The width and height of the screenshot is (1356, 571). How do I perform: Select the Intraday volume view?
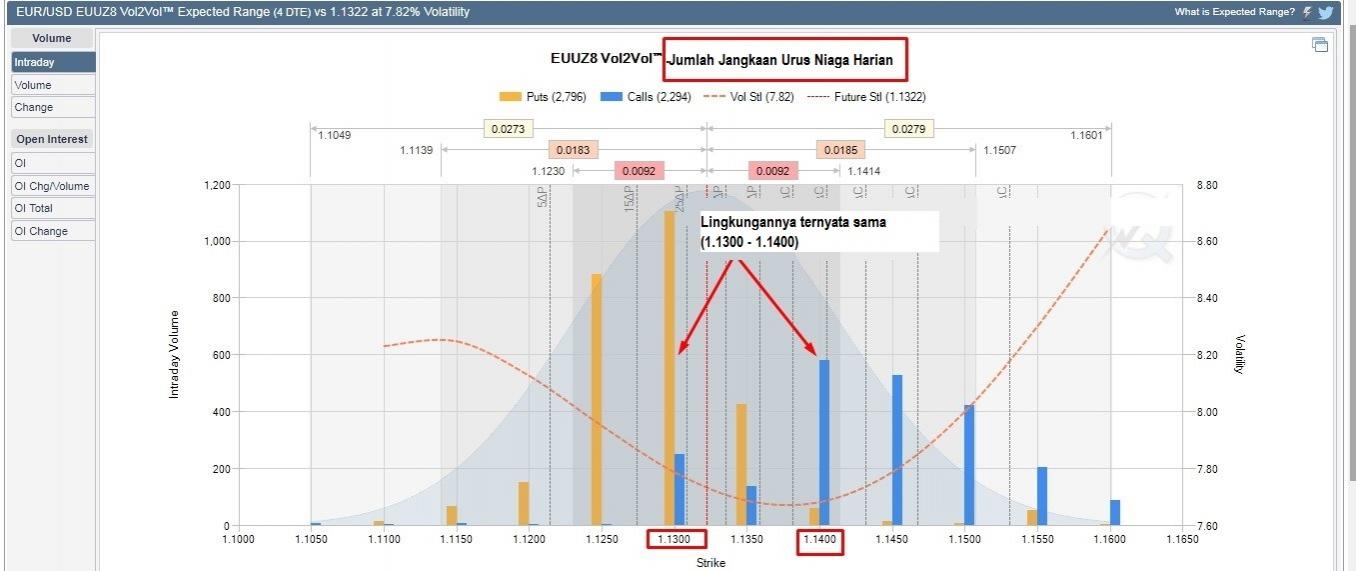(x=53, y=62)
